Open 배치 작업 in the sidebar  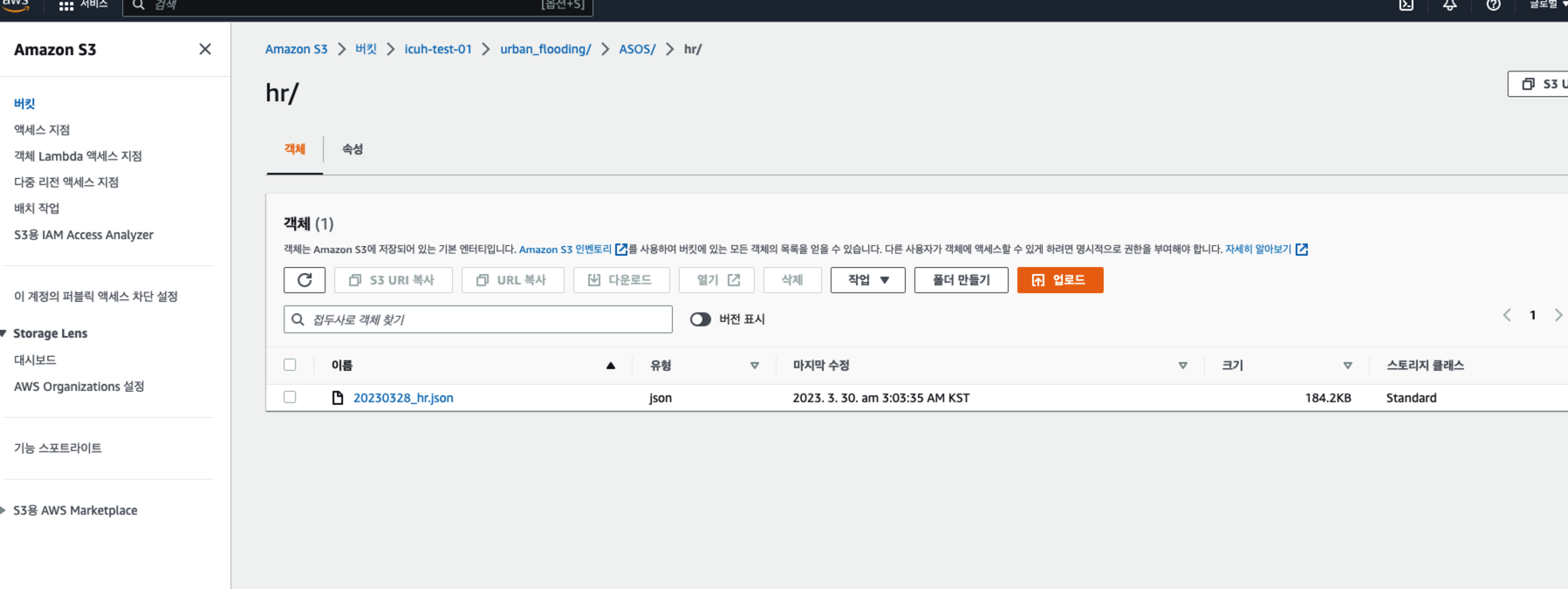(37, 208)
